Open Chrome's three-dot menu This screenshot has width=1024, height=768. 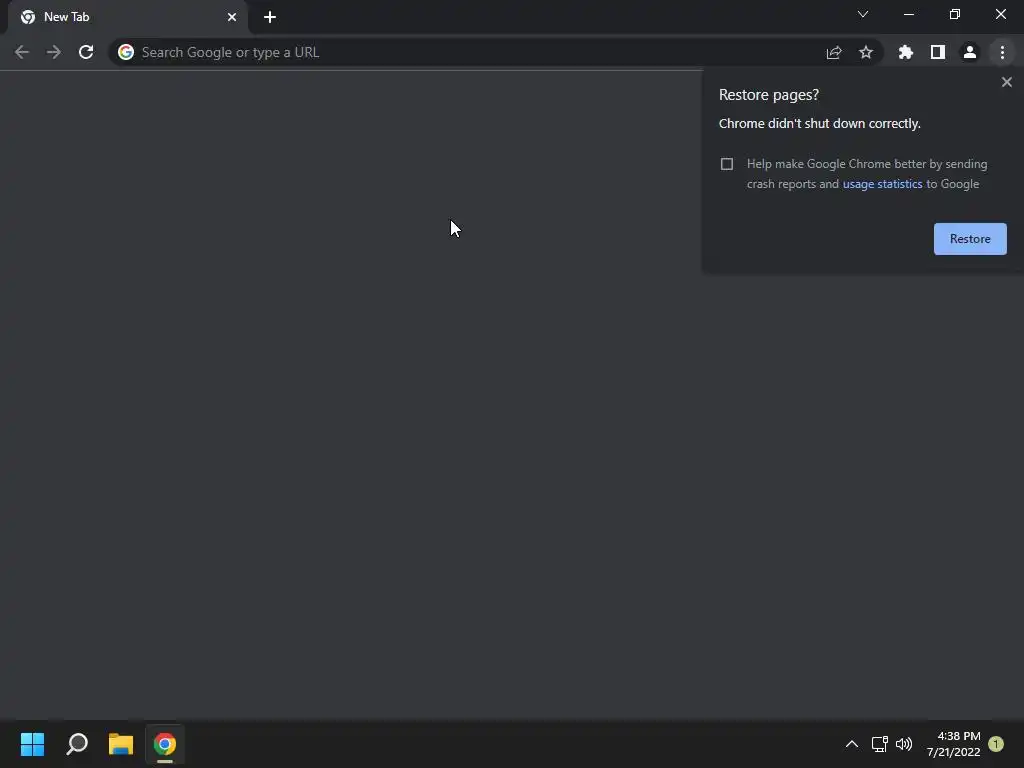point(1002,52)
